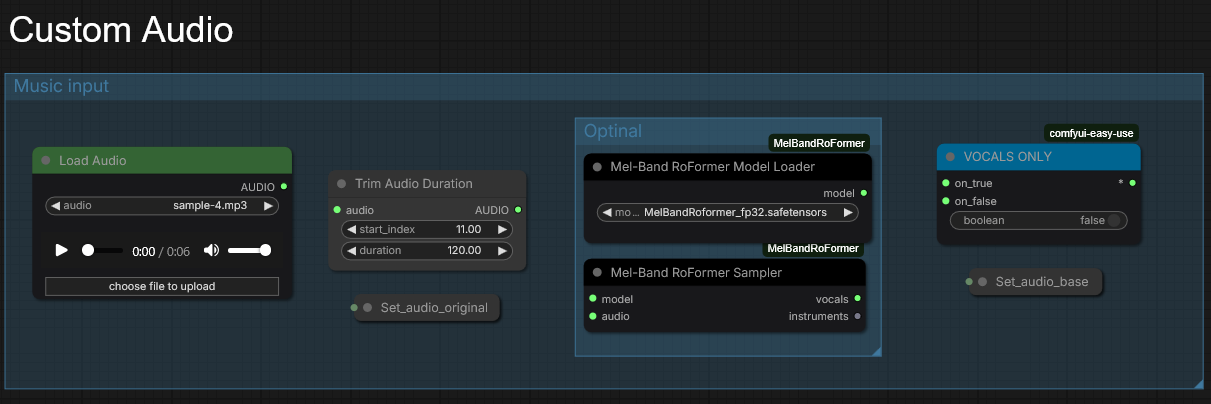This screenshot has height=404, width=1211.
Task: Click MelBandRoFormer badge above Model Loader
Action: [818, 144]
